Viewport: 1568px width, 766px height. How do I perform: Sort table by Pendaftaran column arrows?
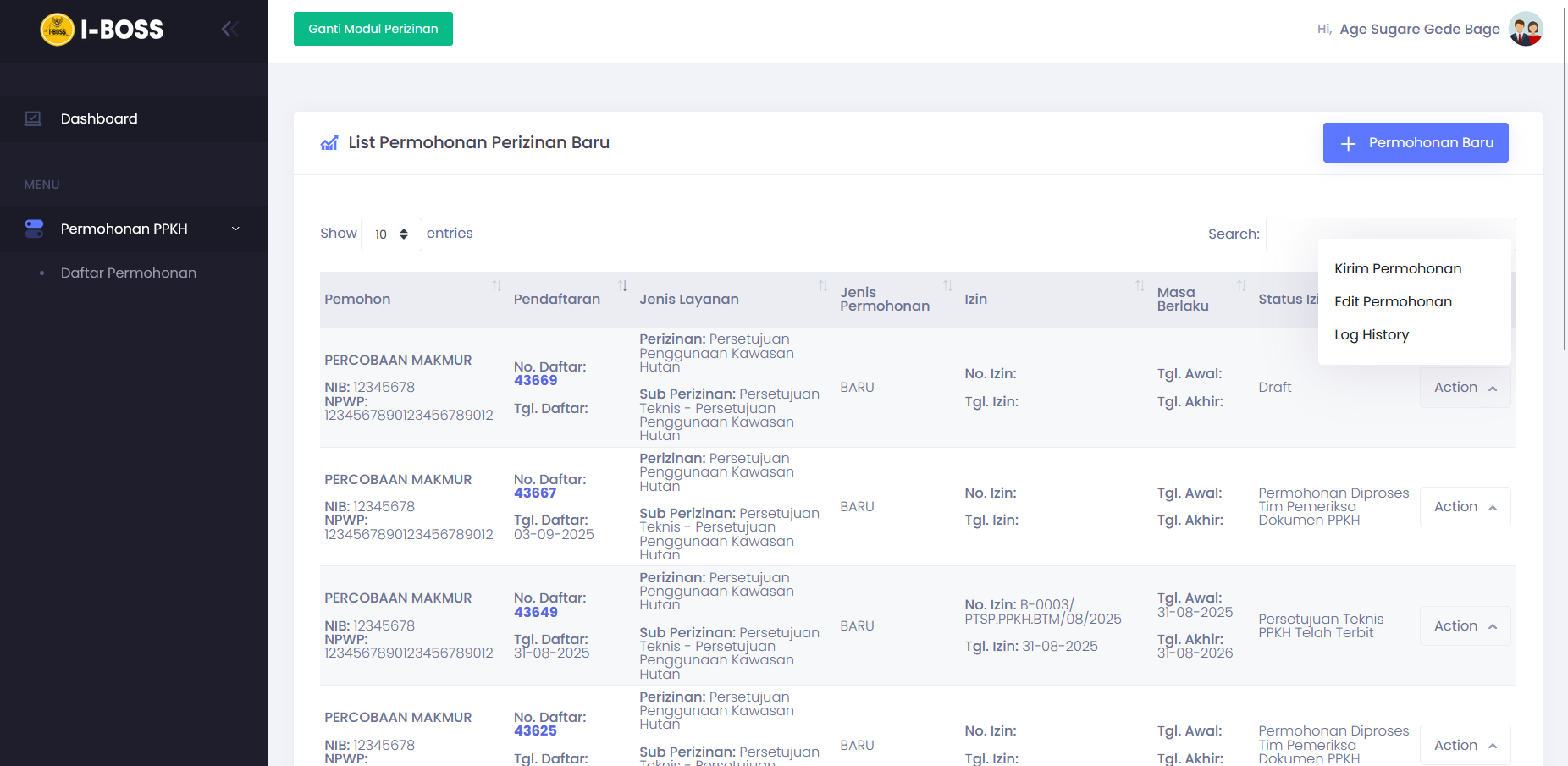[622, 286]
